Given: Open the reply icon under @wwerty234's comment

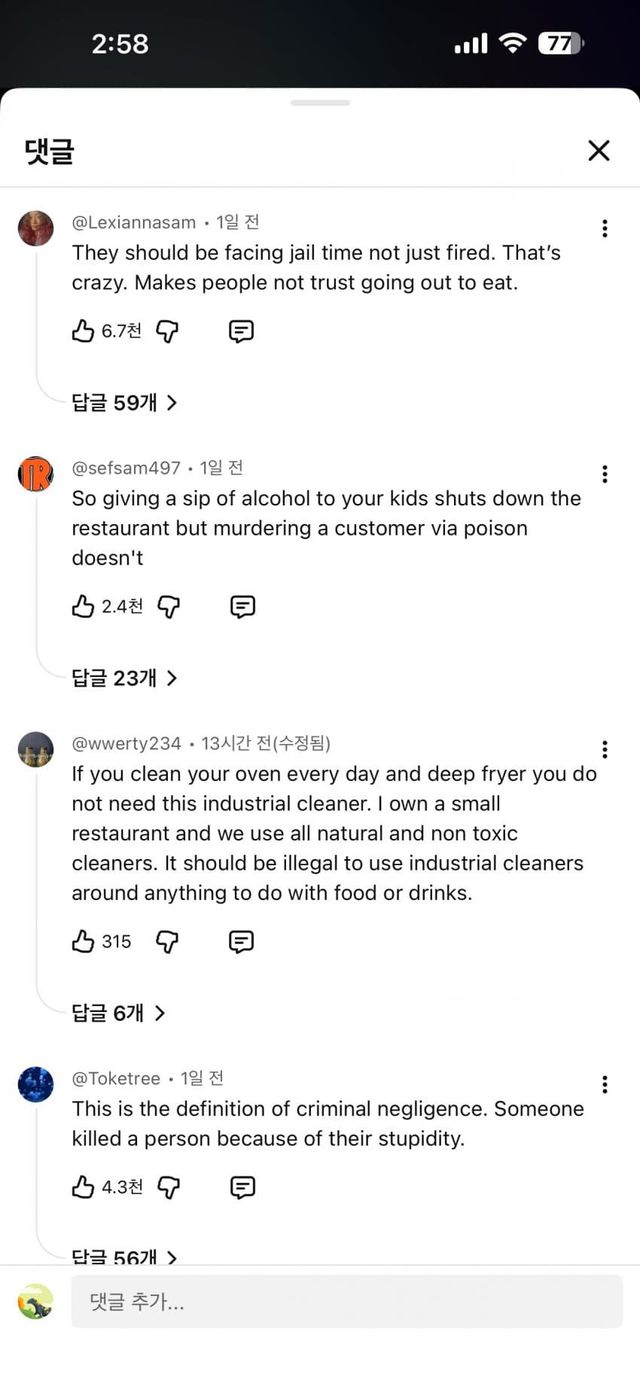Looking at the screenshot, I should click(x=241, y=941).
